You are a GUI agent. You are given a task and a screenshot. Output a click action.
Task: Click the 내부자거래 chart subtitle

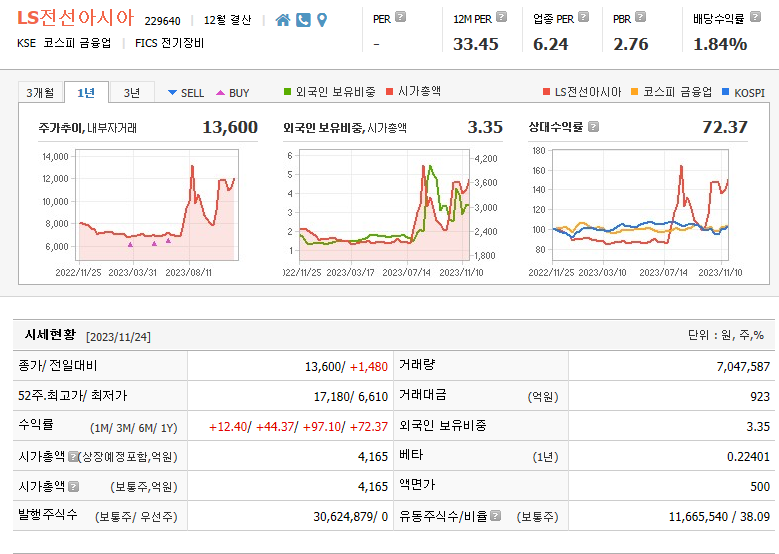[x=112, y=128]
